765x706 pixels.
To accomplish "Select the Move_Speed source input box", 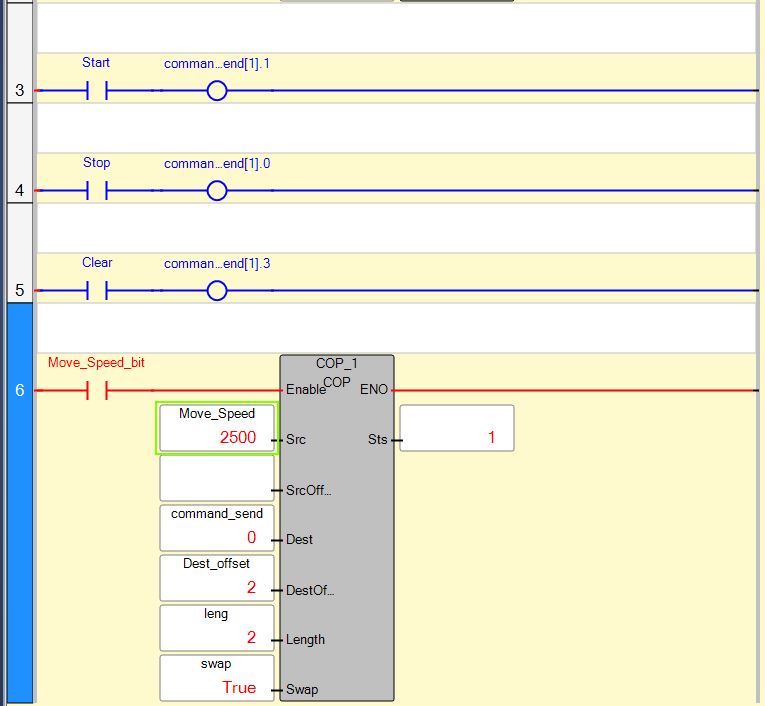I will [217, 428].
